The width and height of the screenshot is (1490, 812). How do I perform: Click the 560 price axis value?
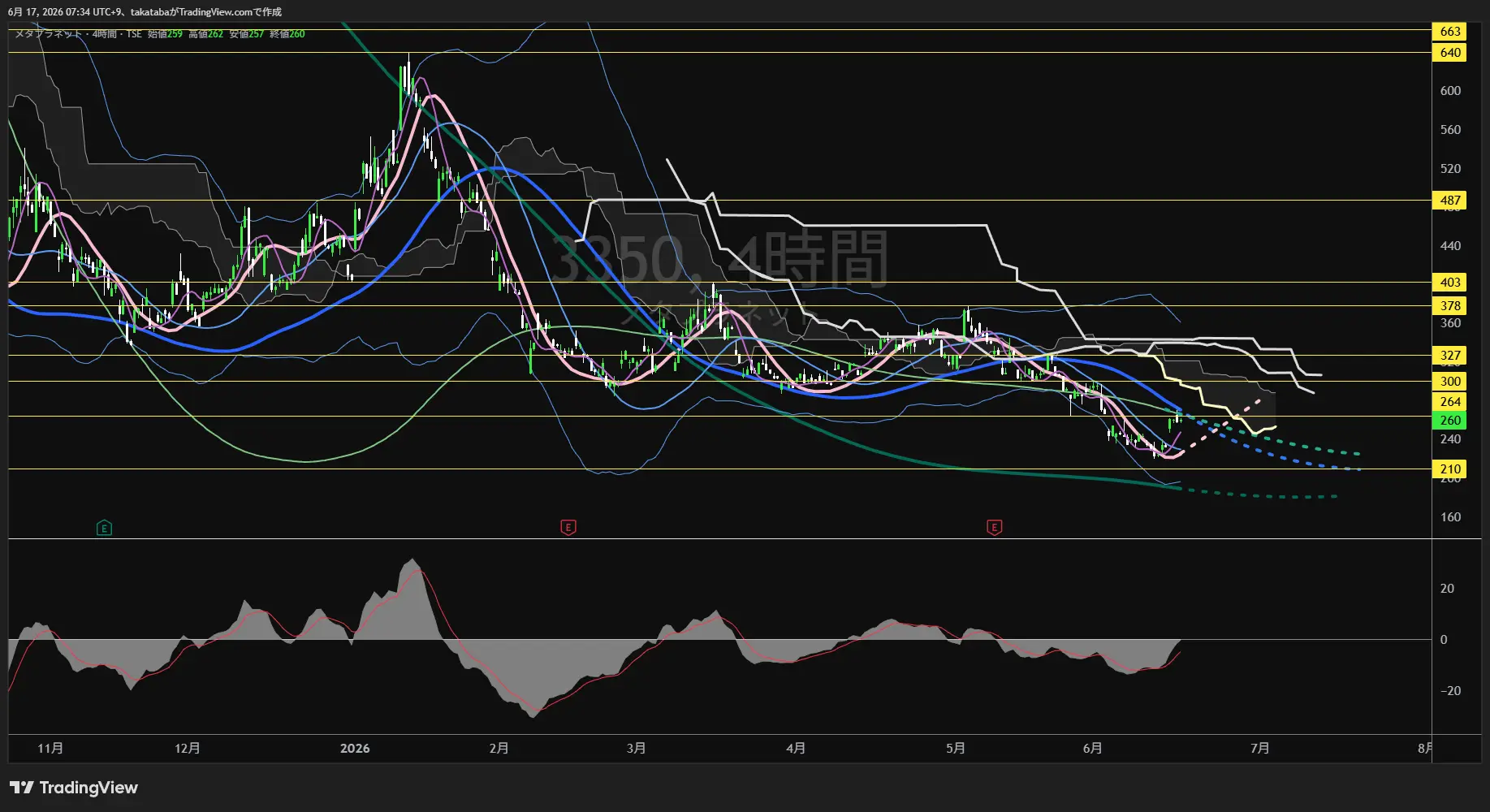[1450, 130]
